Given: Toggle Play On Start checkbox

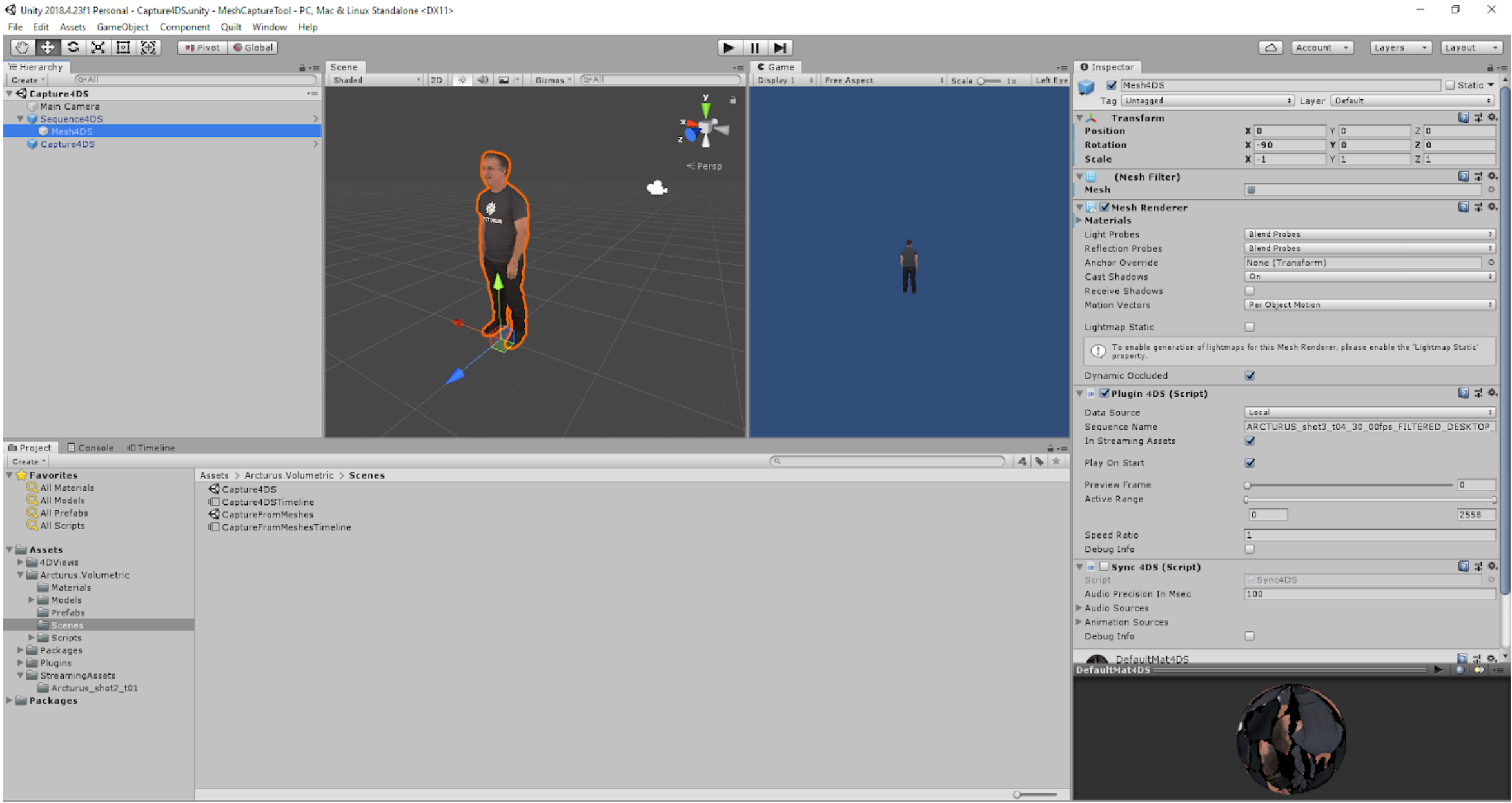Looking at the screenshot, I should (x=1250, y=463).
